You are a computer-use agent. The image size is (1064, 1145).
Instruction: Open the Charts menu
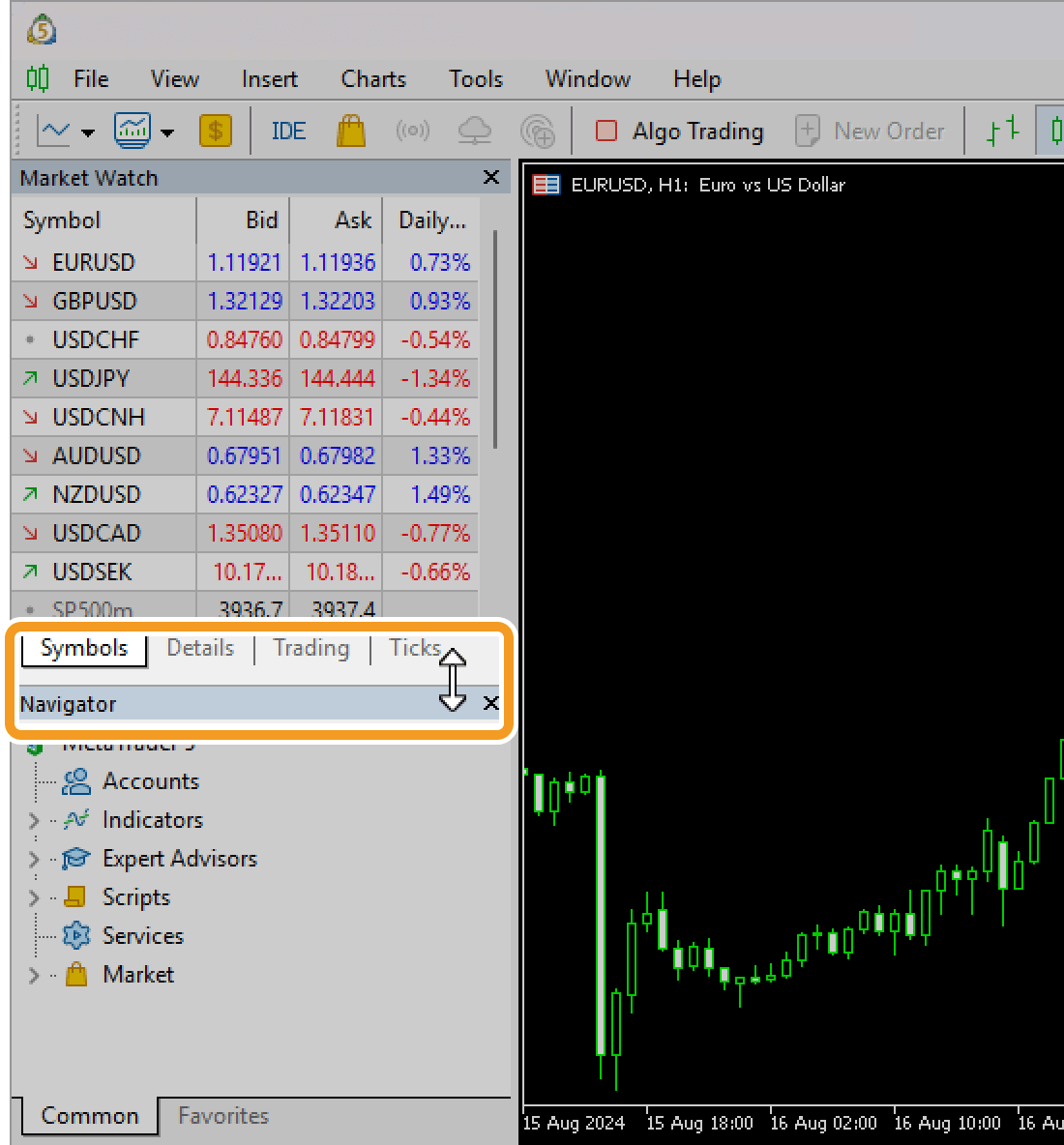(x=373, y=79)
